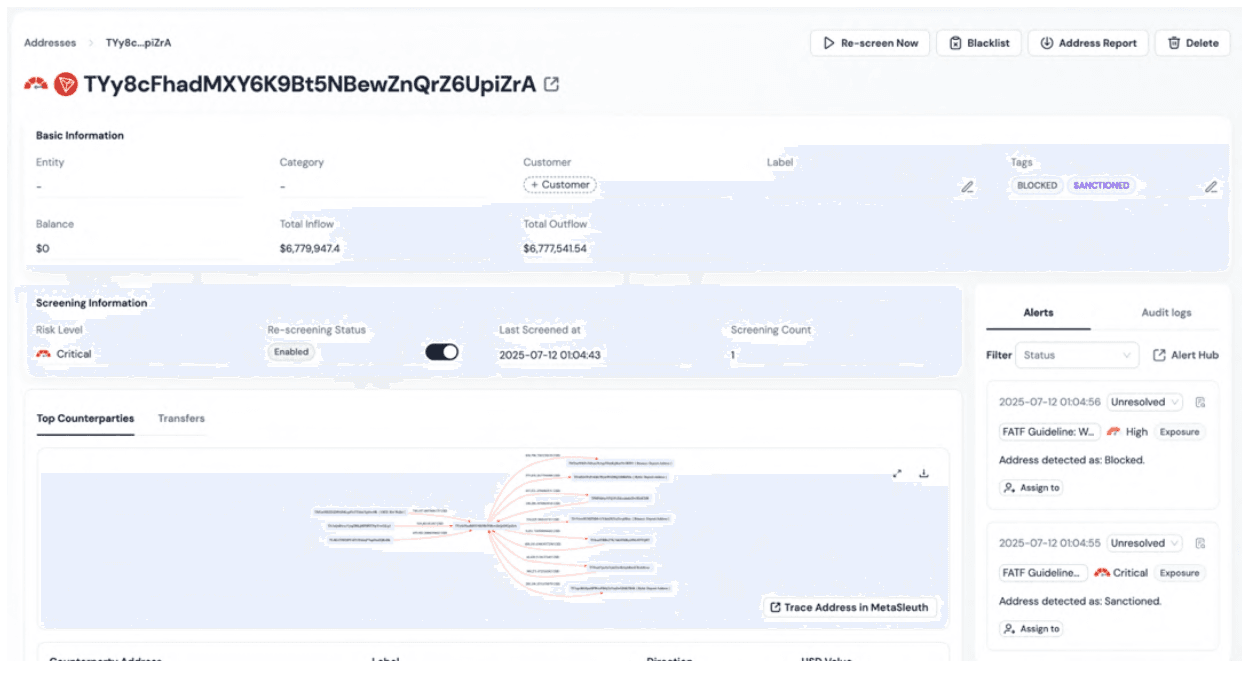The image size is (1248, 676).
Task: Open details icon on the Blocked alert
Action: coord(1200,403)
